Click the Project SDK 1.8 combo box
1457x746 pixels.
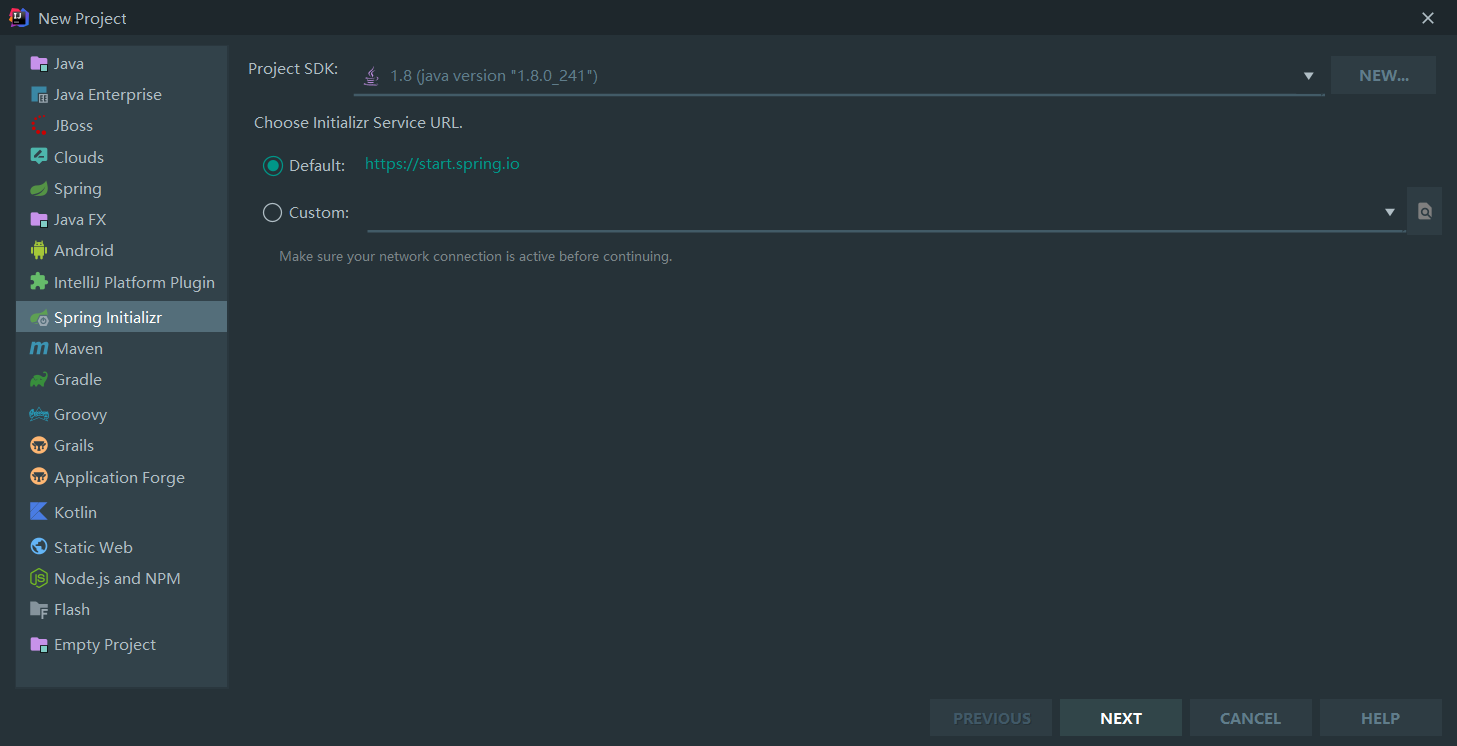839,76
